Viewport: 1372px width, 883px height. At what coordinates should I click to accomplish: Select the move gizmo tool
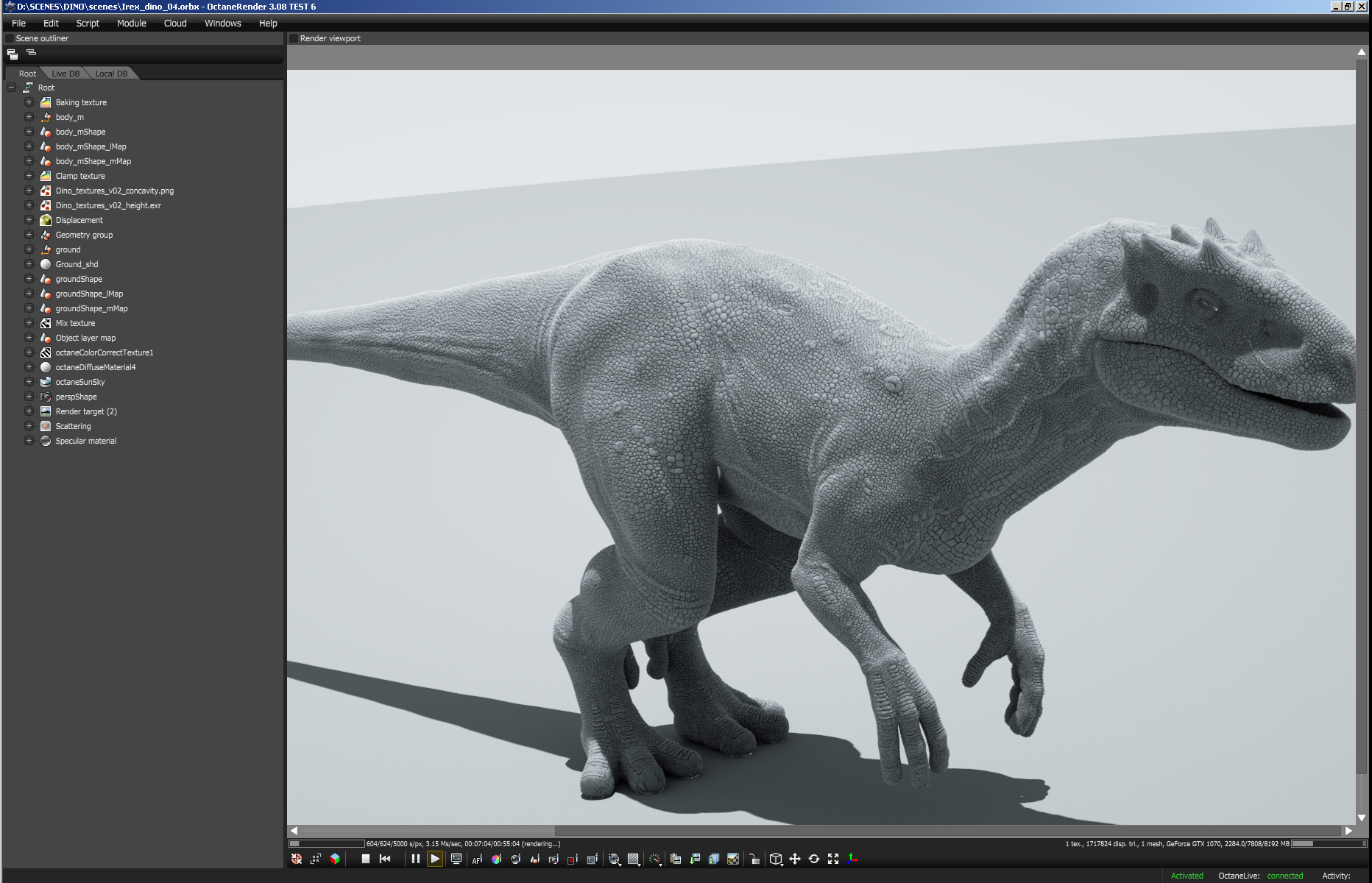click(x=795, y=859)
